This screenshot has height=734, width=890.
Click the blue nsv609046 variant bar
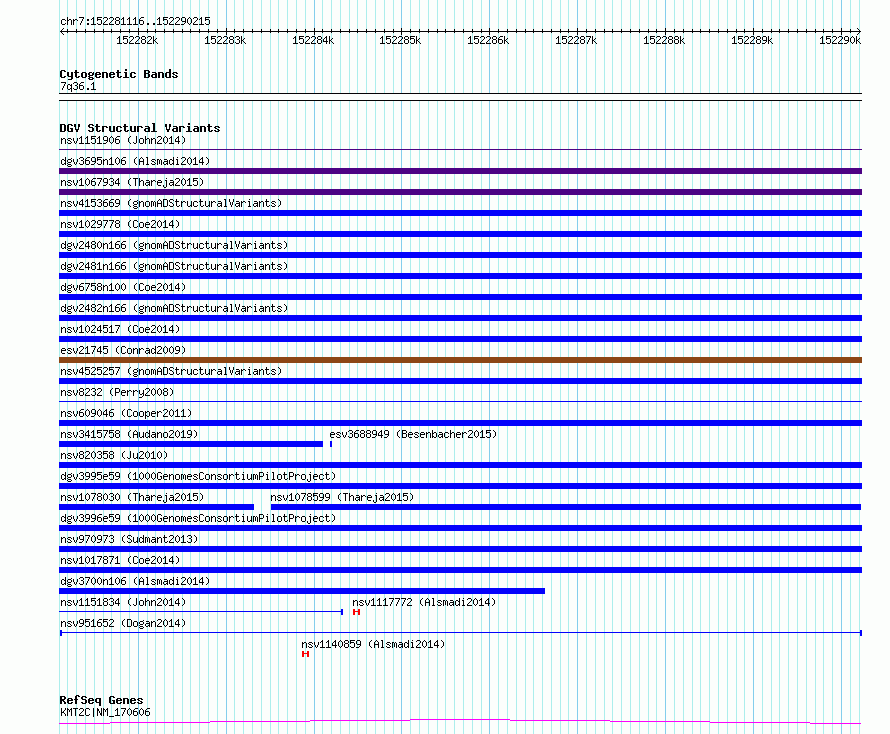(460, 423)
